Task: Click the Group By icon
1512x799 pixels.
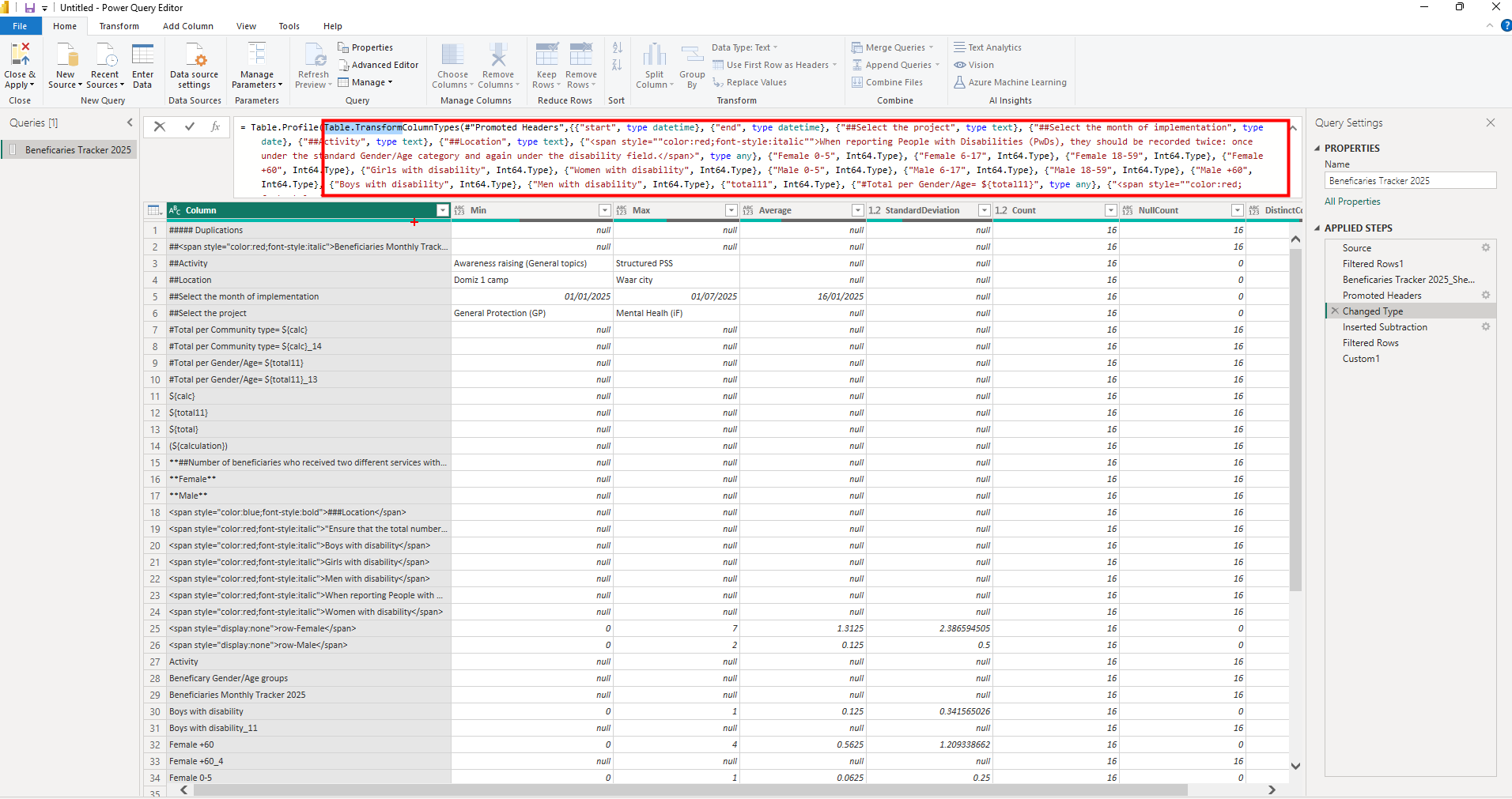Action: [692, 55]
